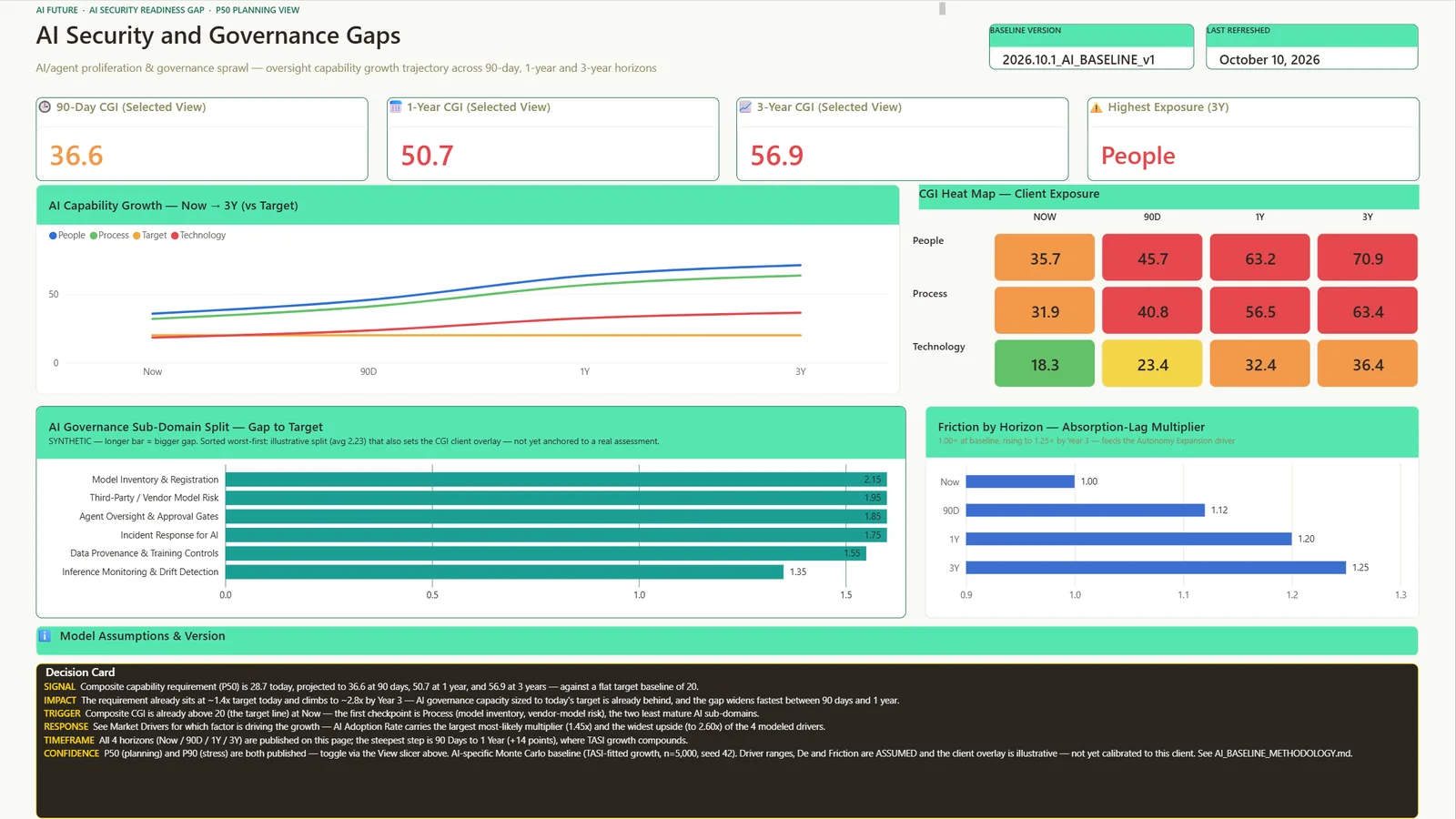
Task: Toggle the Process legend marker
Action: [x=94, y=236]
